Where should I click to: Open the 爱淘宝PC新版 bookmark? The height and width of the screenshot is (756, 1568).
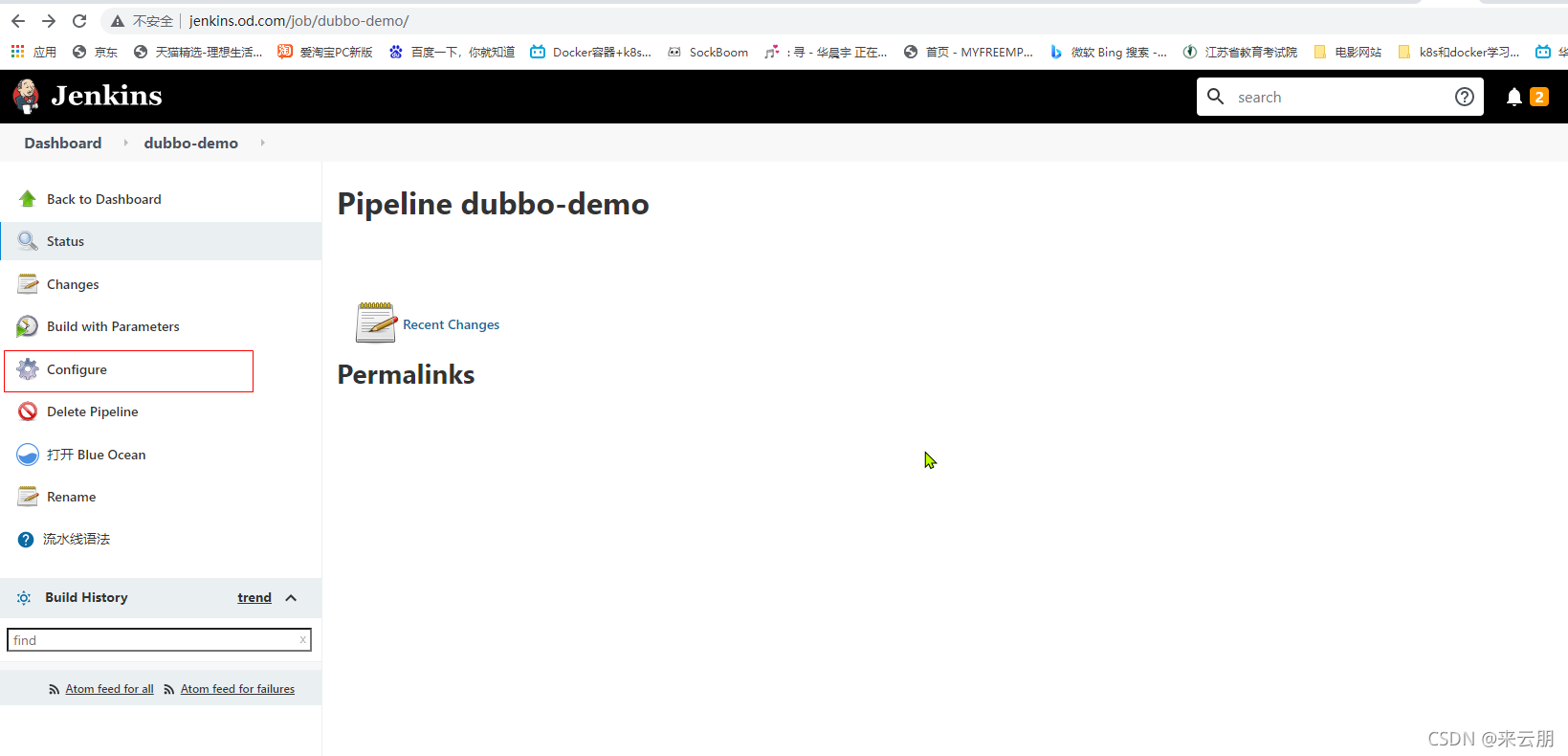pyautogui.click(x=325, y=52)
